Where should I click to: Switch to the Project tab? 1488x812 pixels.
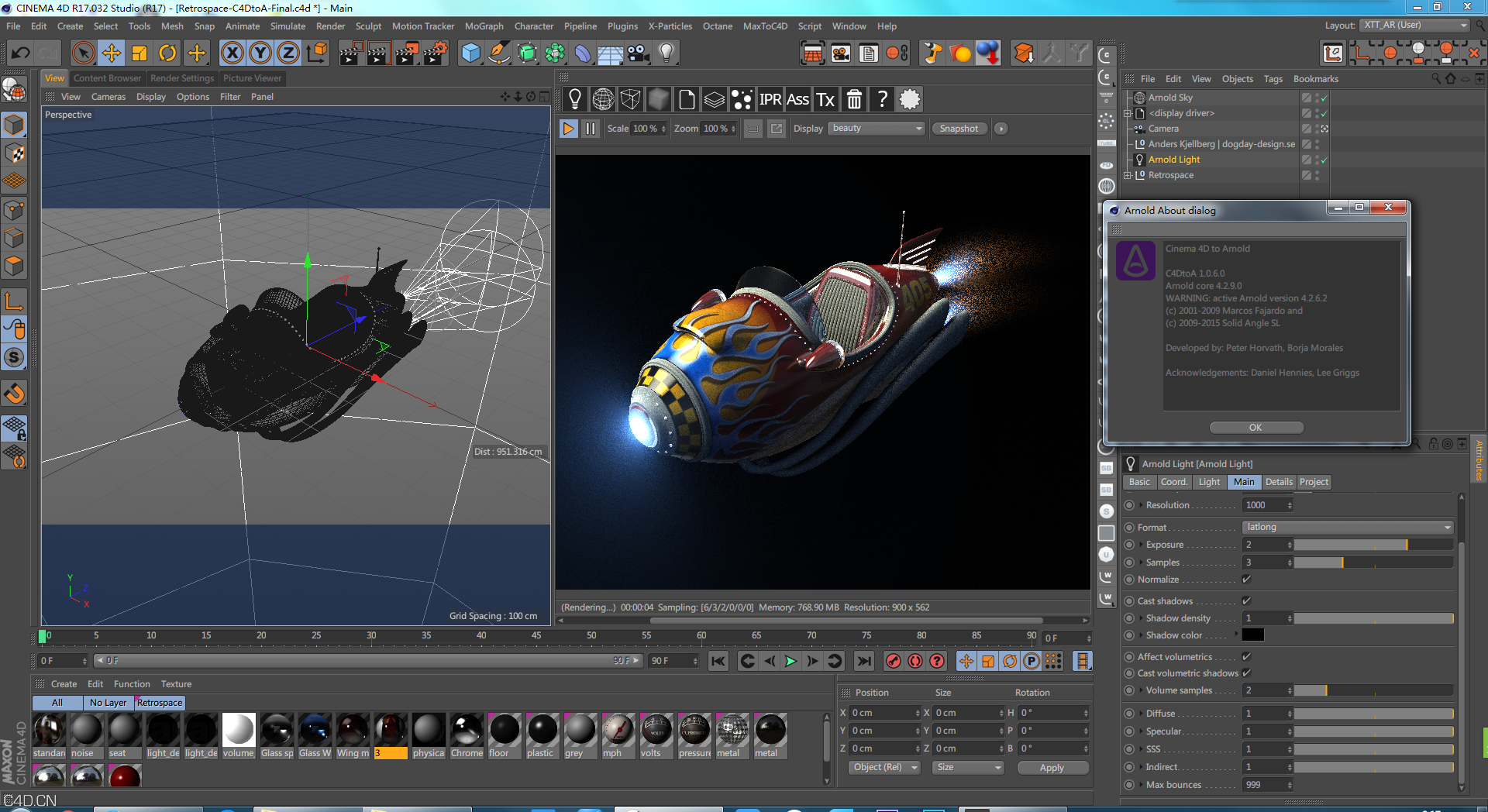pyautogui.click(x=1314, y=482)
